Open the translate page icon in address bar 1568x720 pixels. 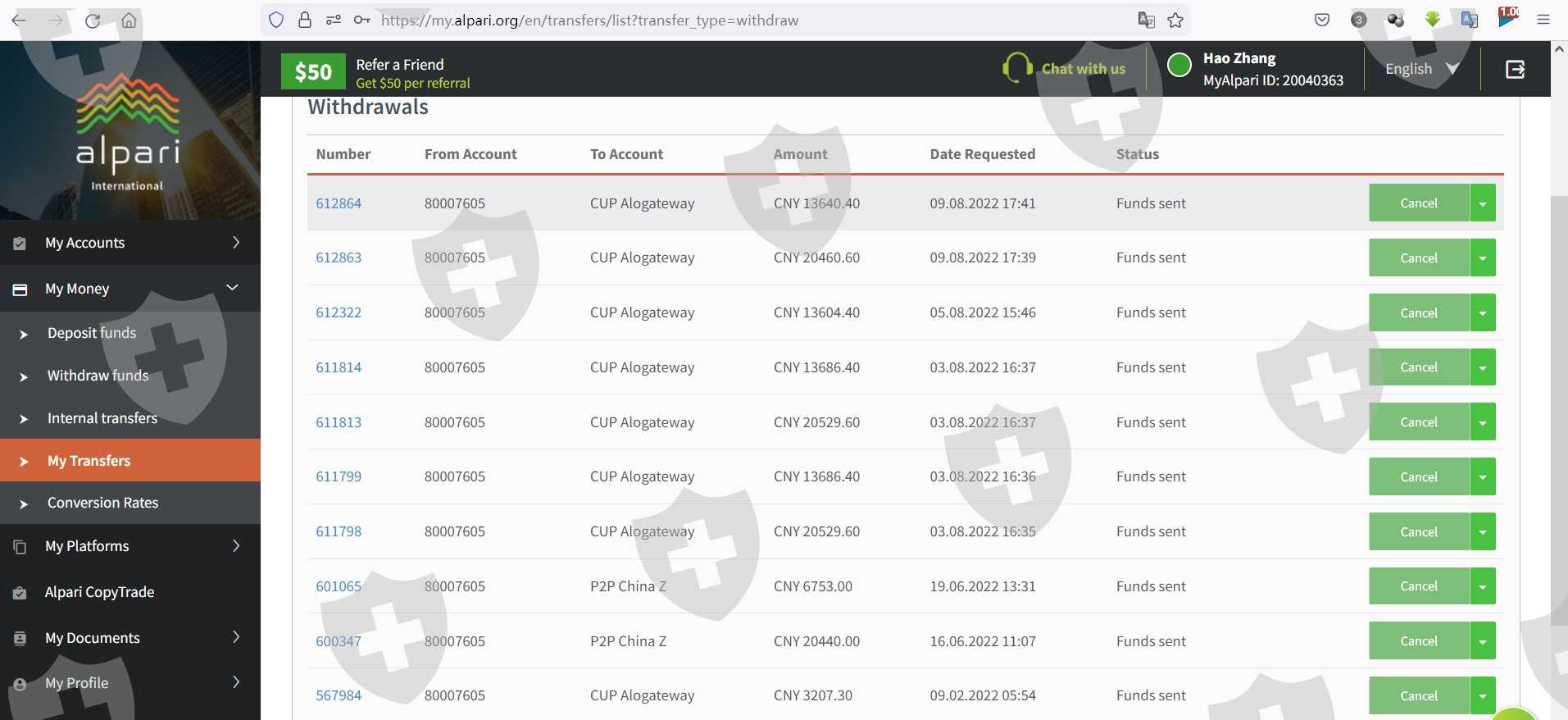1146,21
